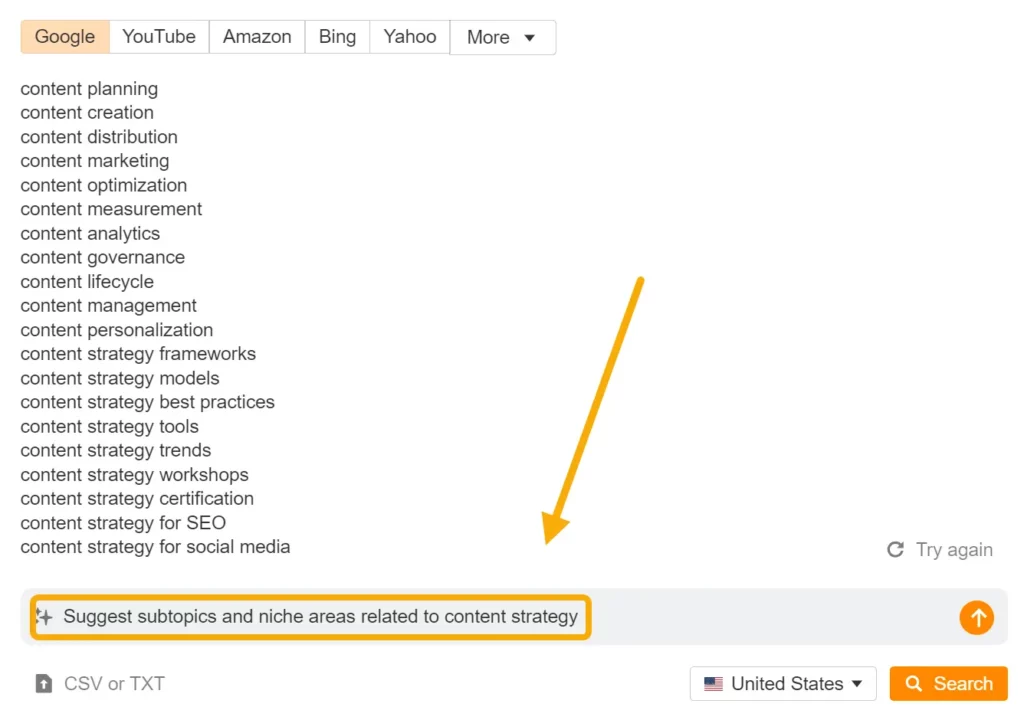Expand the United States country selector
The image size is (1024, 720).
[x=783, y=683]
